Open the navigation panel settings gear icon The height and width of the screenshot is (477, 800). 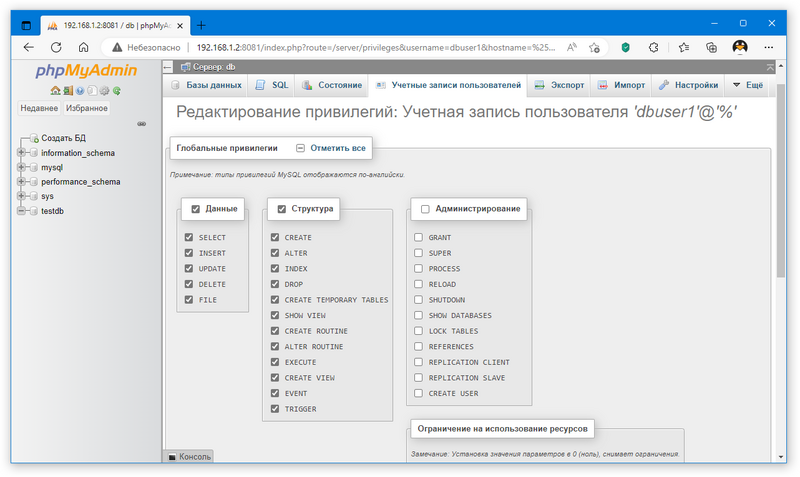(104, 91)
